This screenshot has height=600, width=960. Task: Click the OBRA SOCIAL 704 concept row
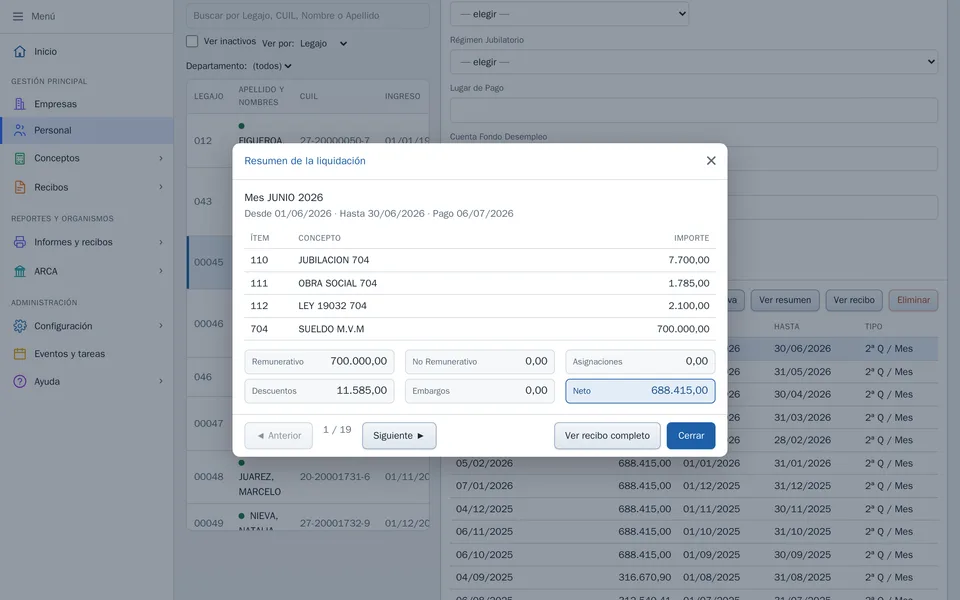tap(480, 283)
